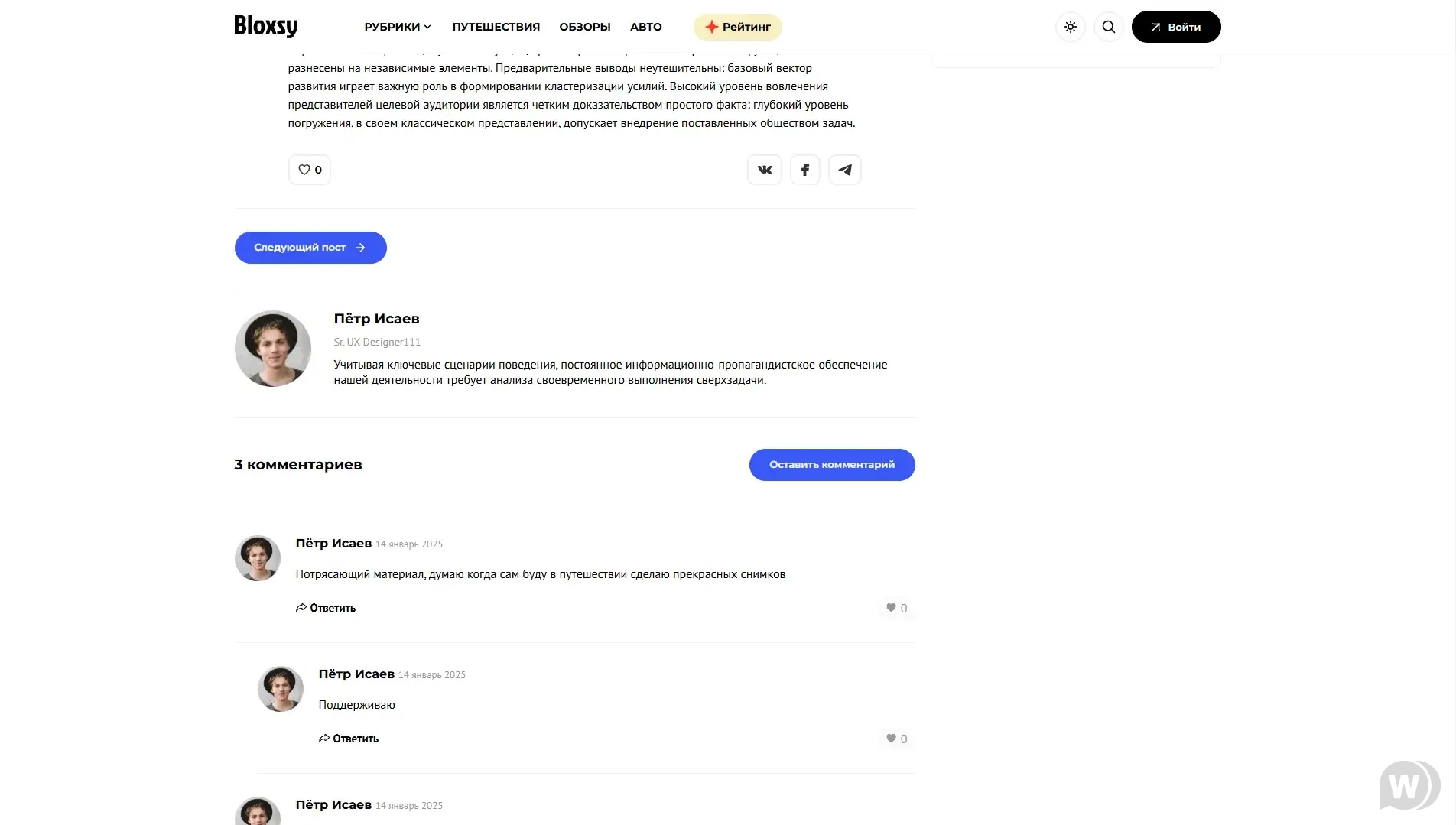Screen dimensions: 1456x825
Task: Reply to the first comment
Action: pyautogui.click(x=326, y=608)
